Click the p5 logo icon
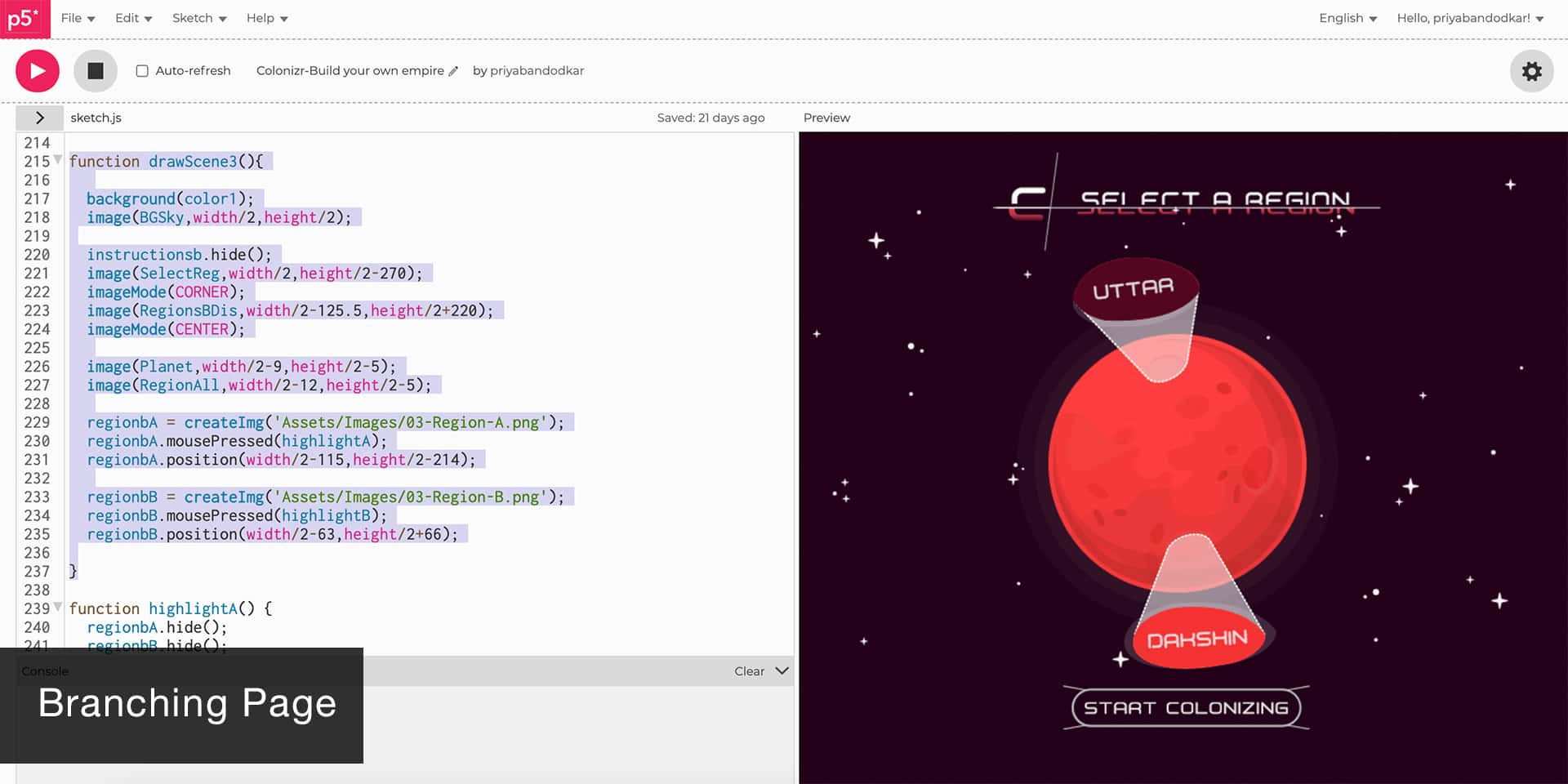The image size is (1568, 784). (x=24, y=19)
